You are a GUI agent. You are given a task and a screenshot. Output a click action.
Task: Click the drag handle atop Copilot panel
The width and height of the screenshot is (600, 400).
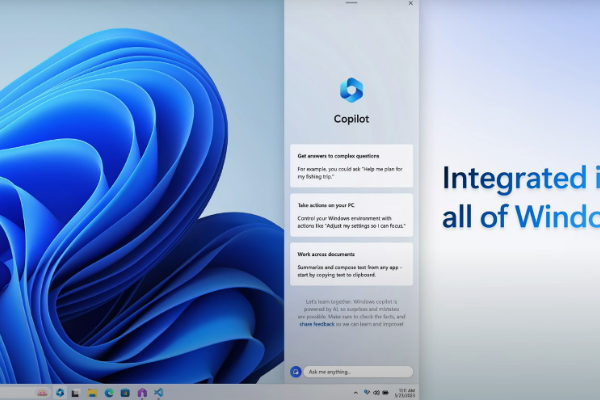tap(351, 3)
